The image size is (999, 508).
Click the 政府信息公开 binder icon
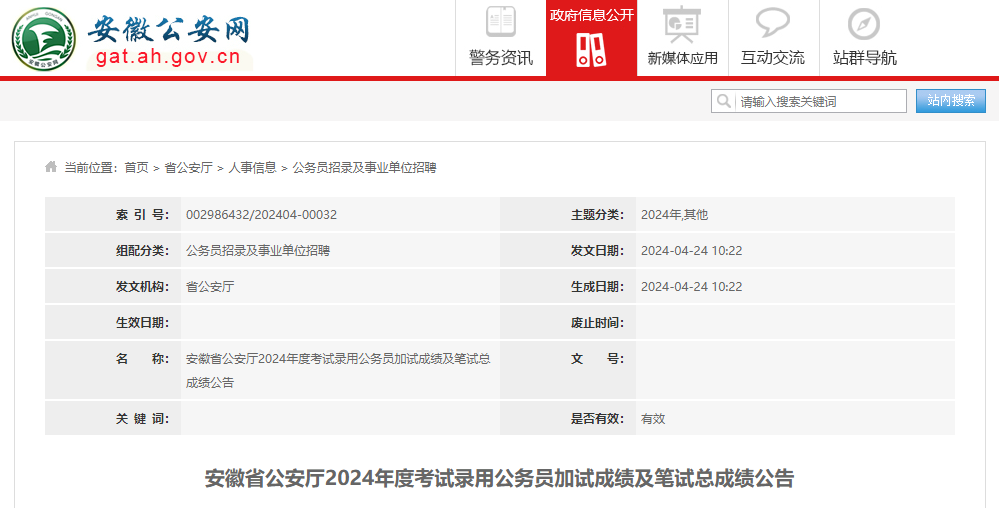[591, 50]
